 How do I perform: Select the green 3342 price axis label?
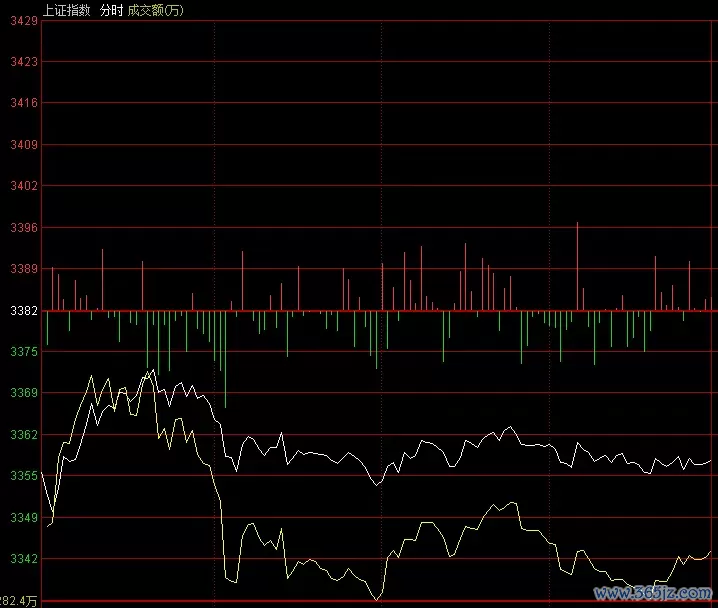tap(19, 559)
